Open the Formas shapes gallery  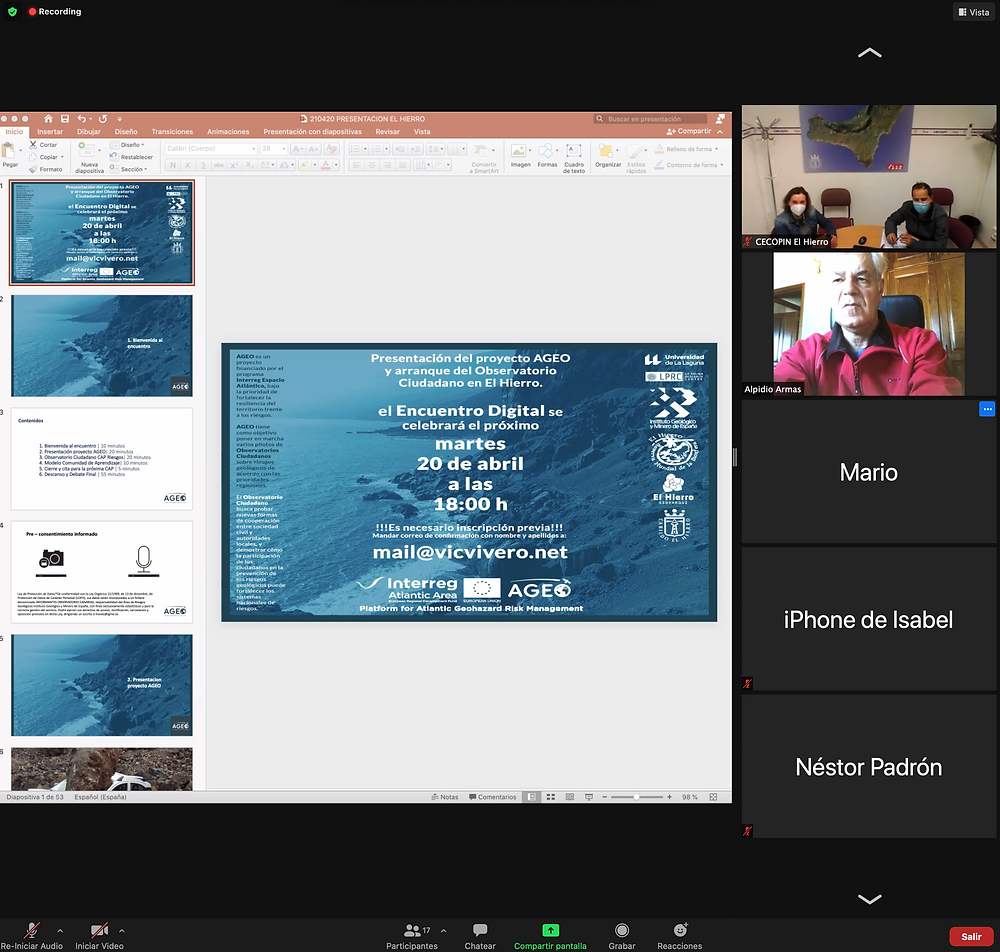pos(547,156)
